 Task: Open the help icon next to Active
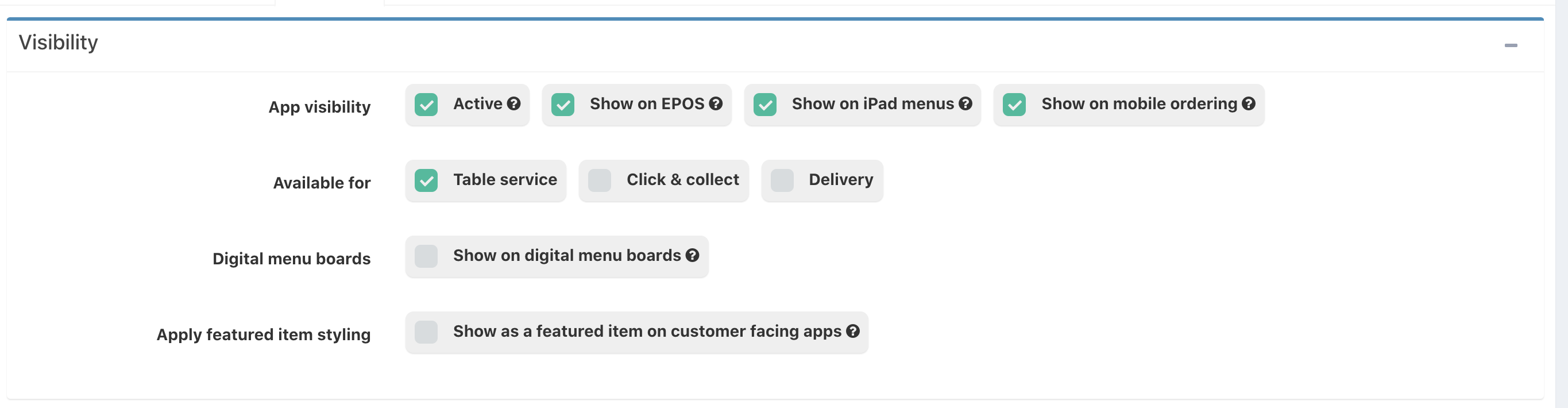pyautogui.click(x=513, y=104)
